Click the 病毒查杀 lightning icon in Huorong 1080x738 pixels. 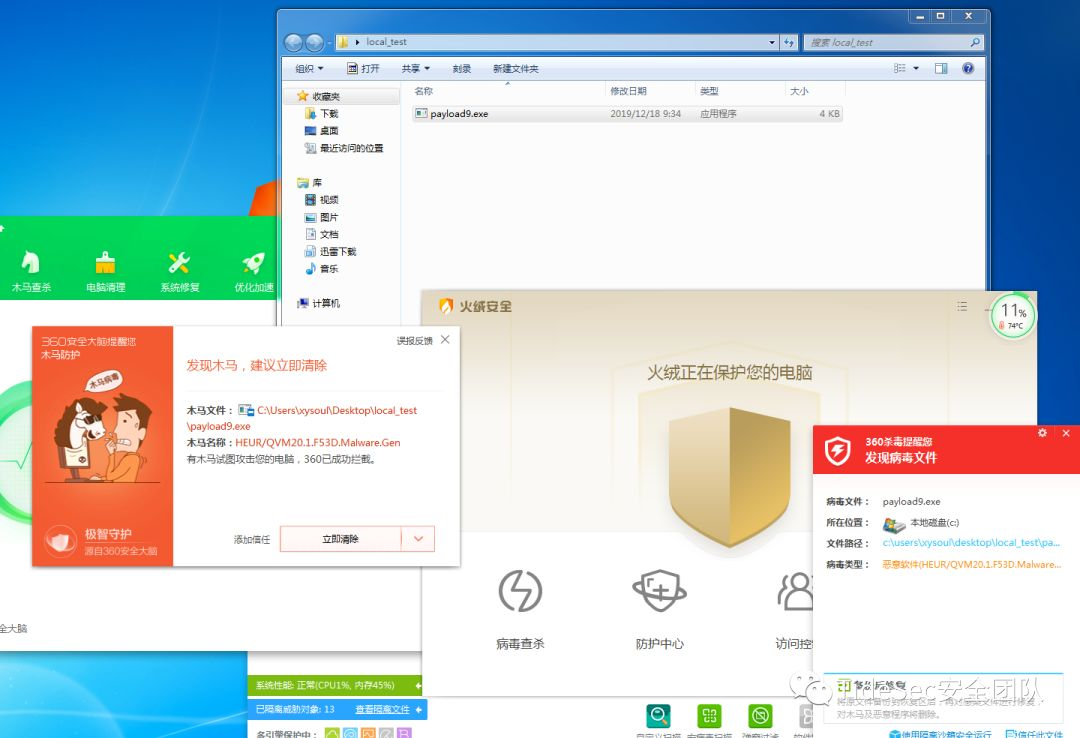[520, 591]
